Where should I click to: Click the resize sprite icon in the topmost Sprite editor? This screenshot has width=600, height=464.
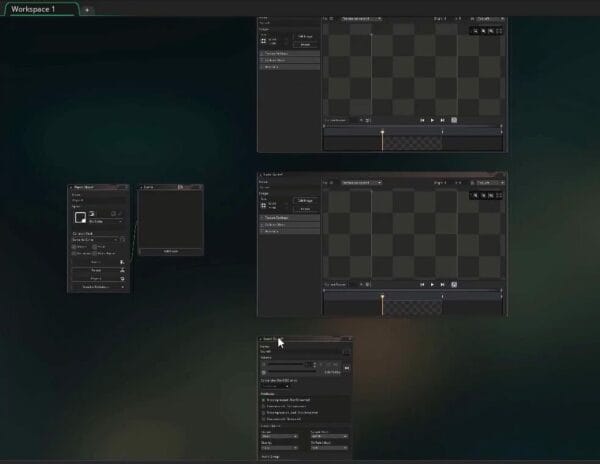click(263, 41)
